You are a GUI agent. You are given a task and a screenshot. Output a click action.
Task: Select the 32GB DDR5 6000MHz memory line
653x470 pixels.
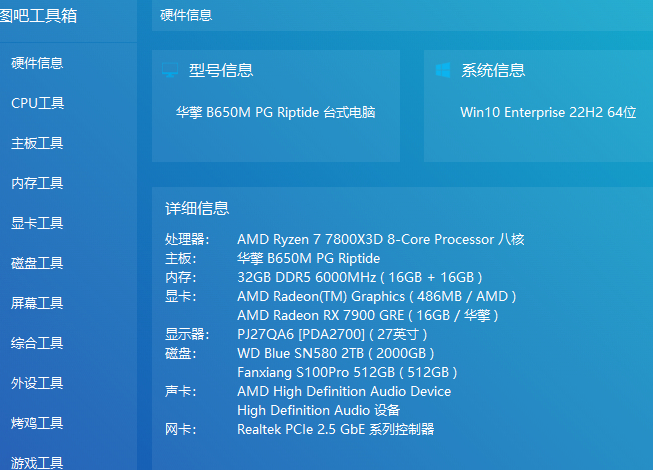tap(360, 277)
